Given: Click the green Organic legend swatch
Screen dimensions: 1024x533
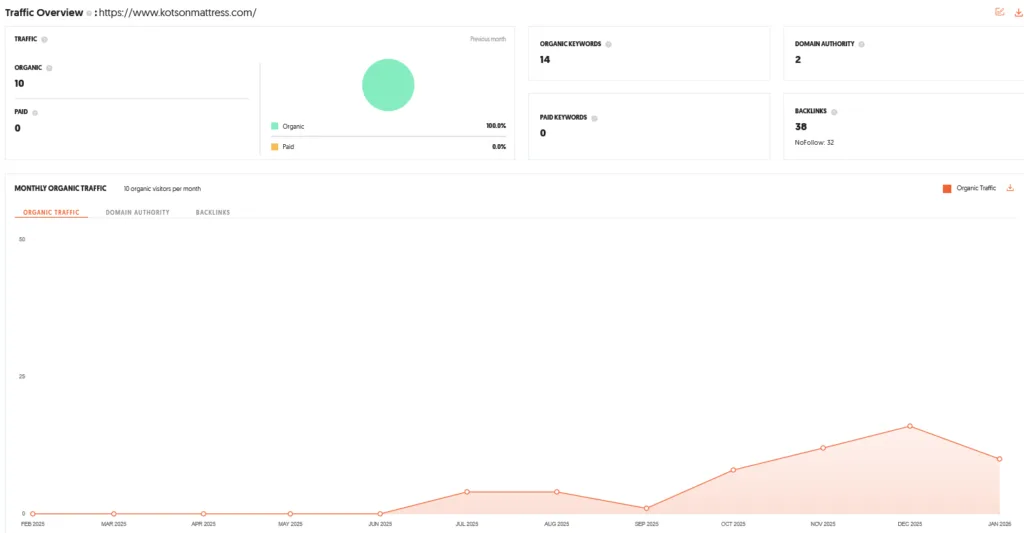Looking at the screenshot, I should click(274, 126).
